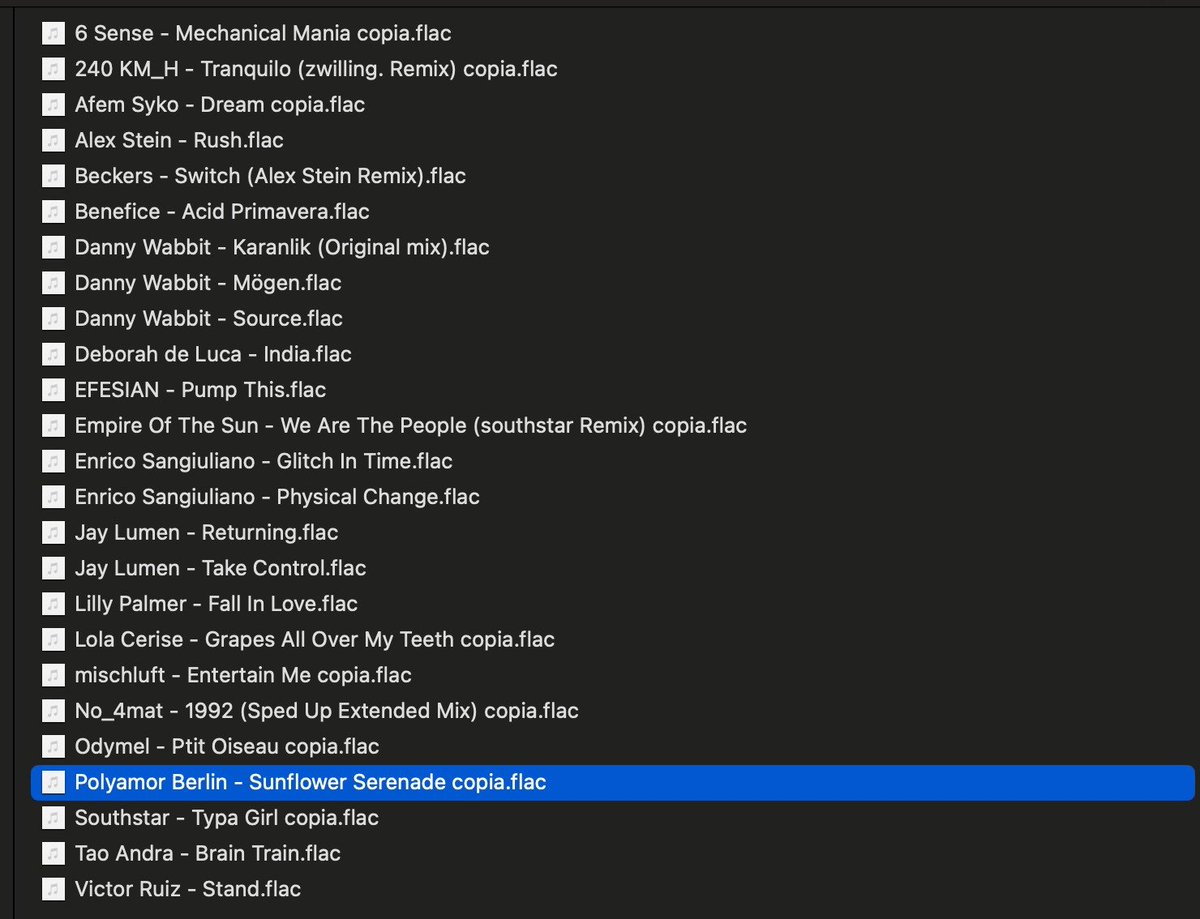Choose "Enrico Sangiuliano - Physical Change.flac"
This screenshot has width=1200, height=919.
click(277, 497)
